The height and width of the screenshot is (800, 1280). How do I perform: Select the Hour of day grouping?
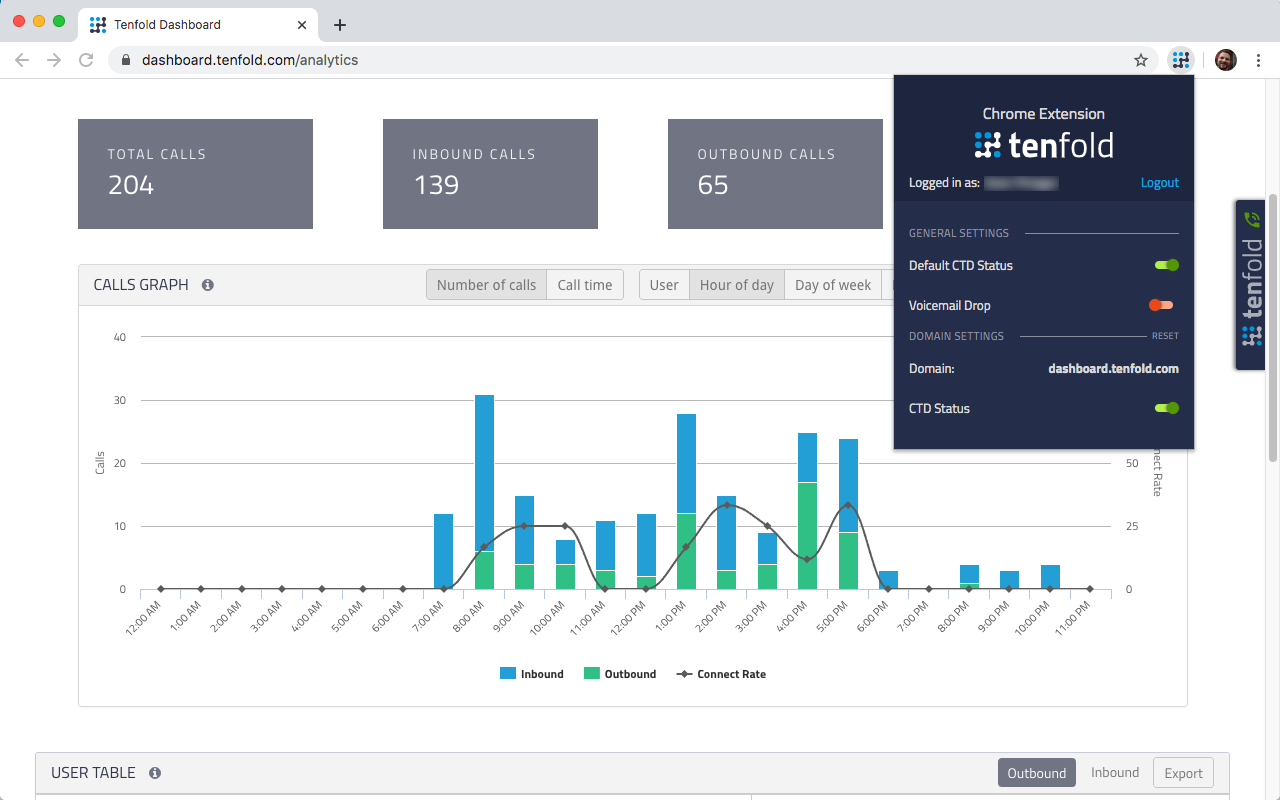[736, 285]
